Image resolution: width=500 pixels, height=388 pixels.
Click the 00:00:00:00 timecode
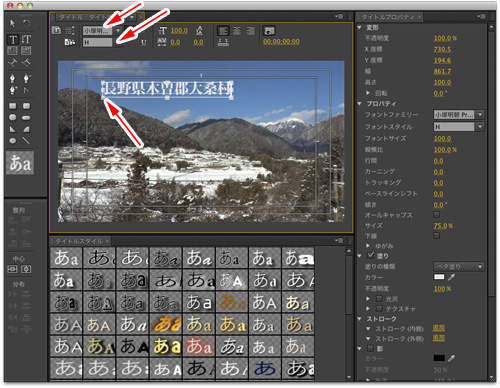pos(281,42)
